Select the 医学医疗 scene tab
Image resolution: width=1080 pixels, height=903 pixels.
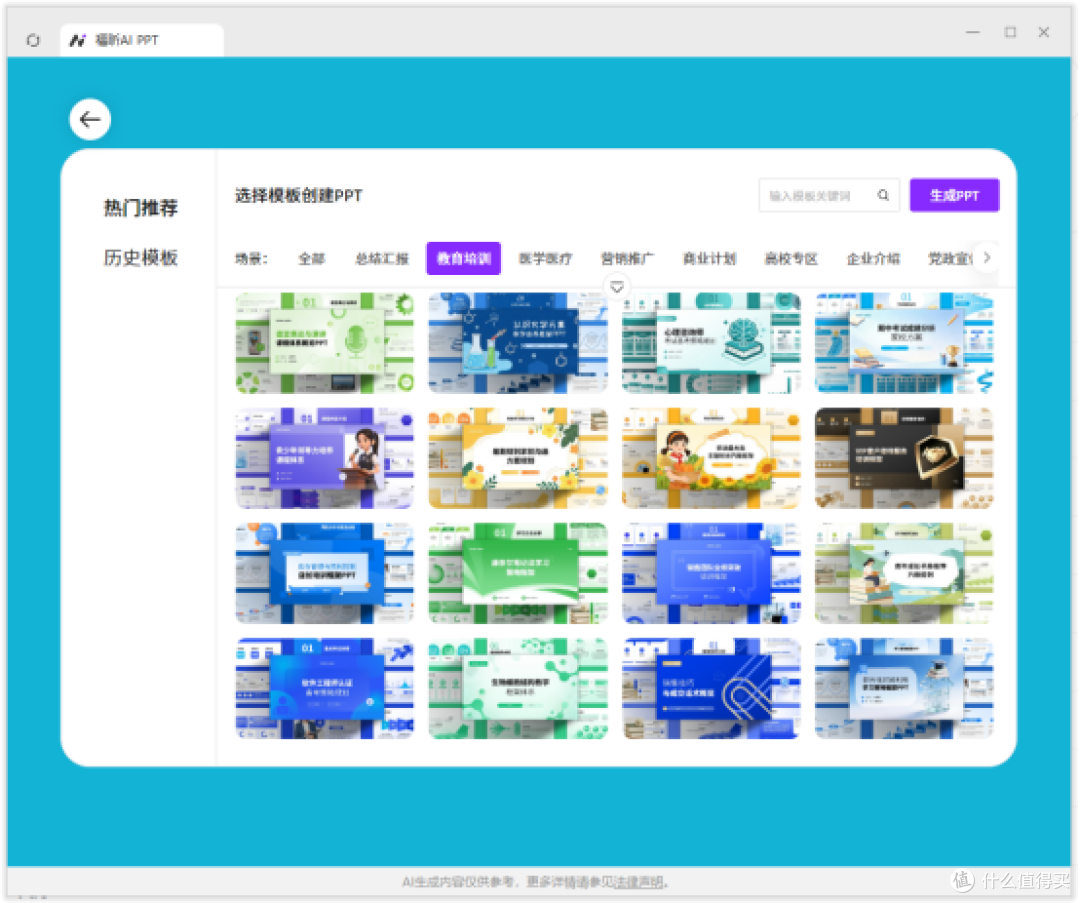coord(546,259)
